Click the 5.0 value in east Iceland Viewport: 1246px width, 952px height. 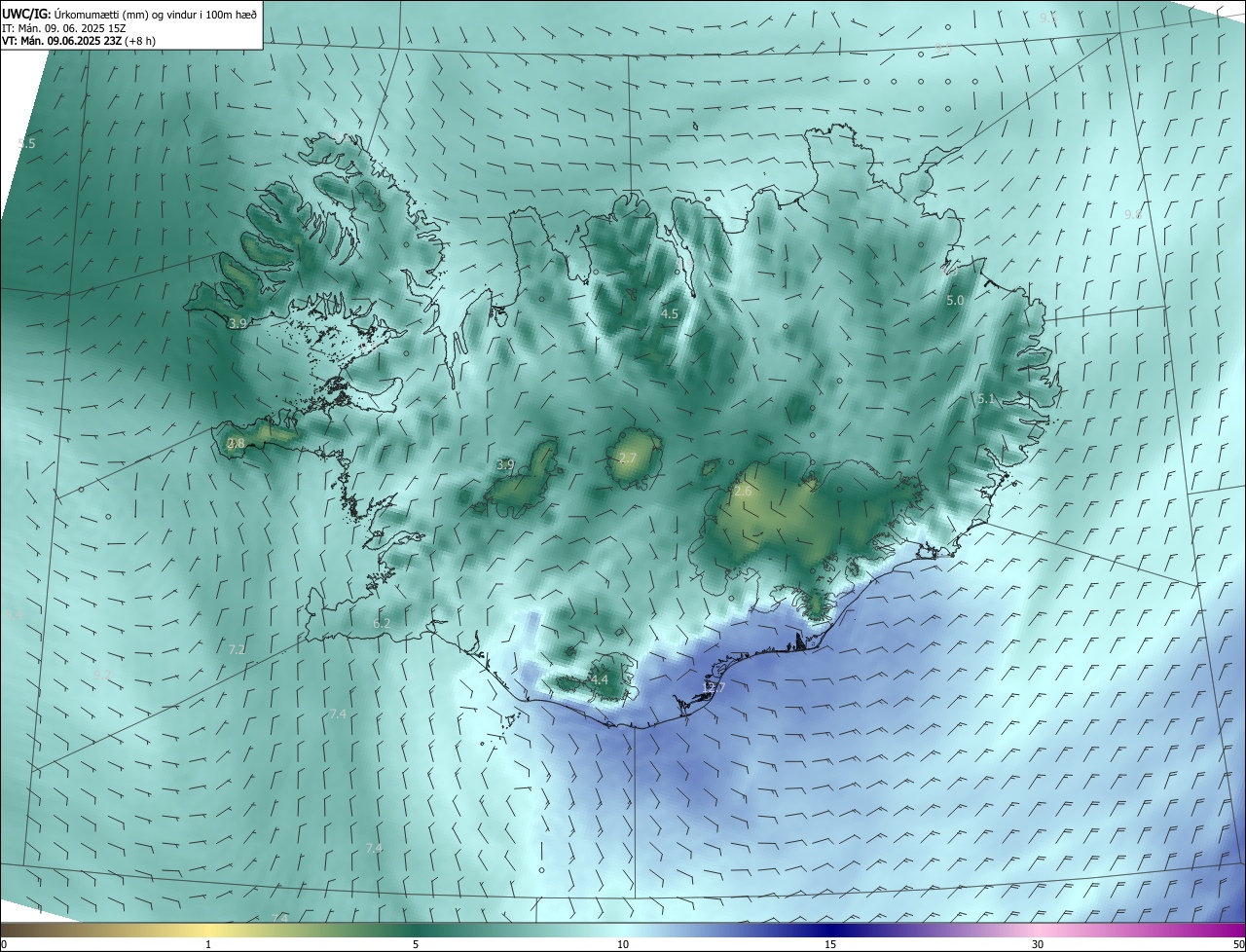pyautogui.click(x=955, y=301)
